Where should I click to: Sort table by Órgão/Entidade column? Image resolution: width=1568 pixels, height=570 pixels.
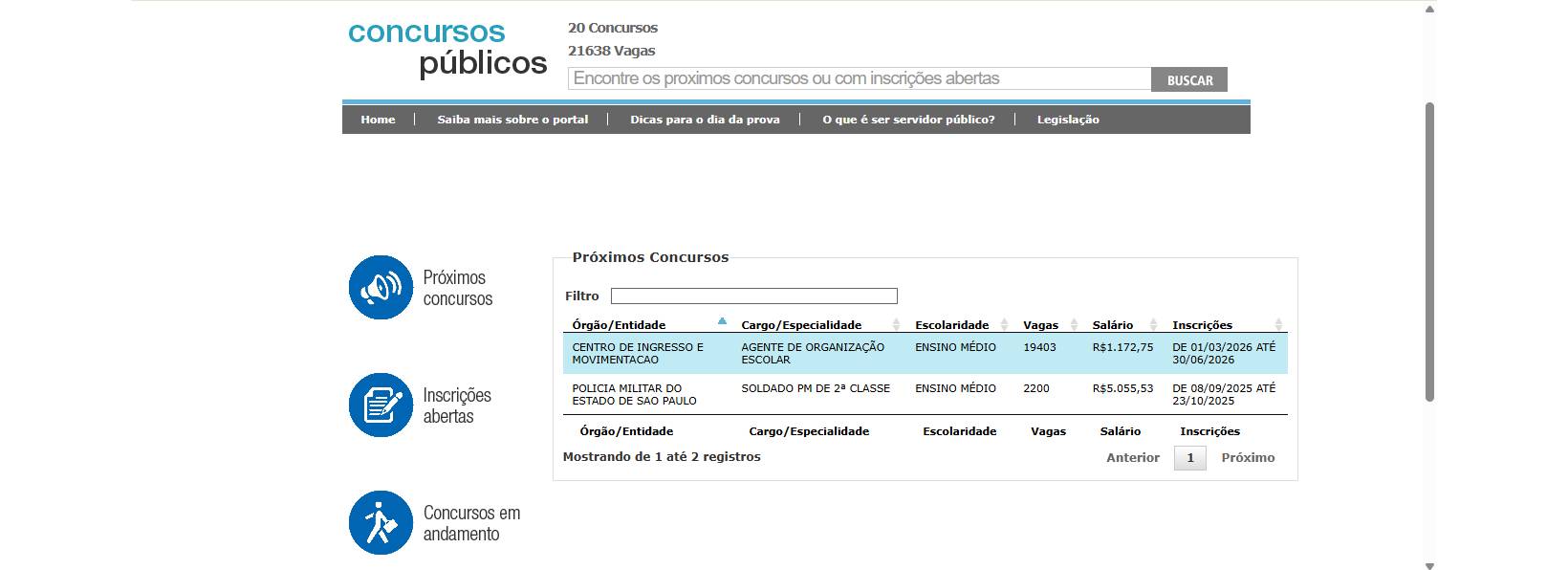619,325
